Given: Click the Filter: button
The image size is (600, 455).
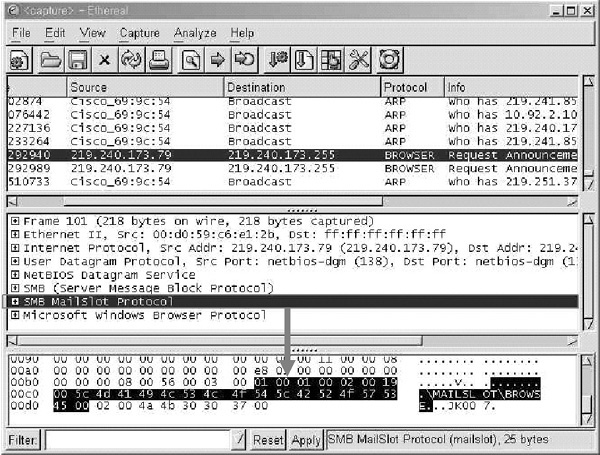Looking at the screenshot, I should (23, 440).
